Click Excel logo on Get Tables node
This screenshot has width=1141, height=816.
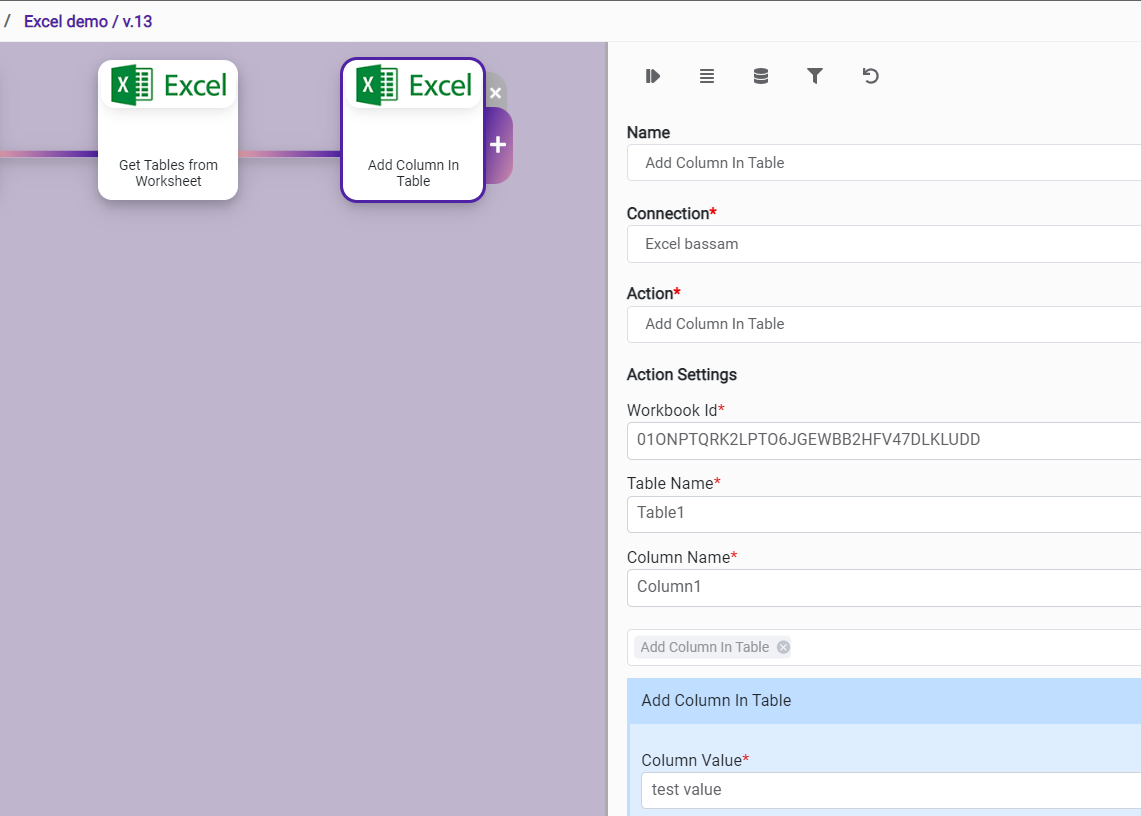(168, 85)
